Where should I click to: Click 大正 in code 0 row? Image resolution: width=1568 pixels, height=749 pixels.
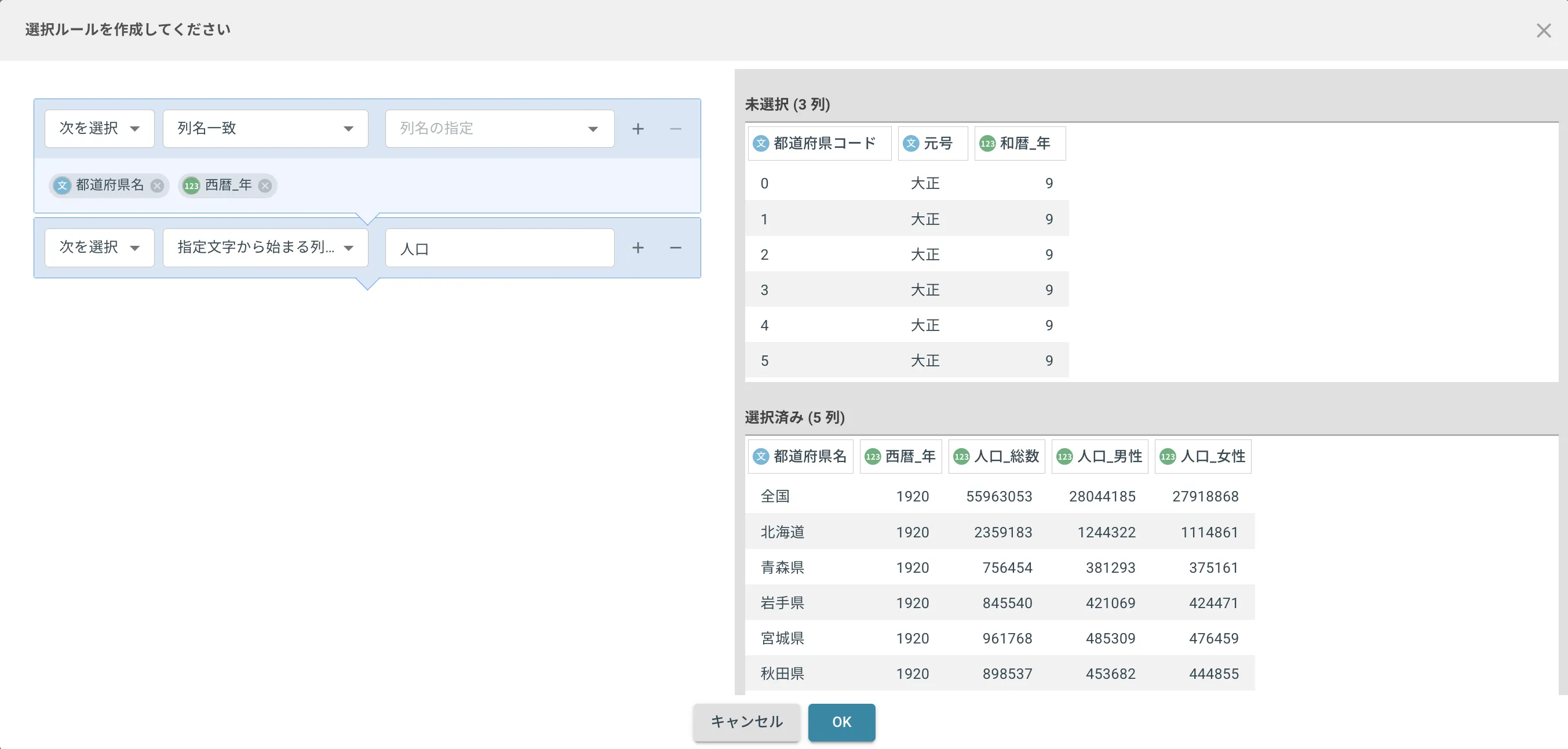pyautogui.click(x=925, y=183)
